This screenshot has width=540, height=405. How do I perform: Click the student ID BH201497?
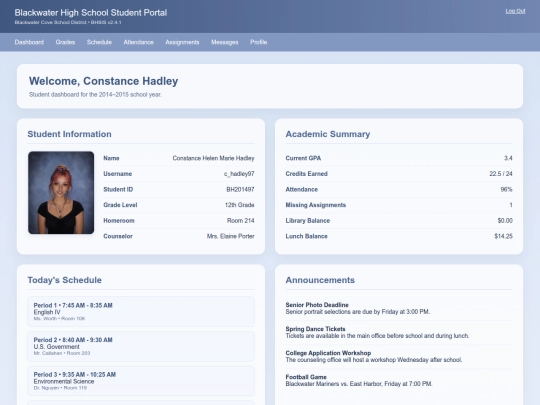[240, 189]
